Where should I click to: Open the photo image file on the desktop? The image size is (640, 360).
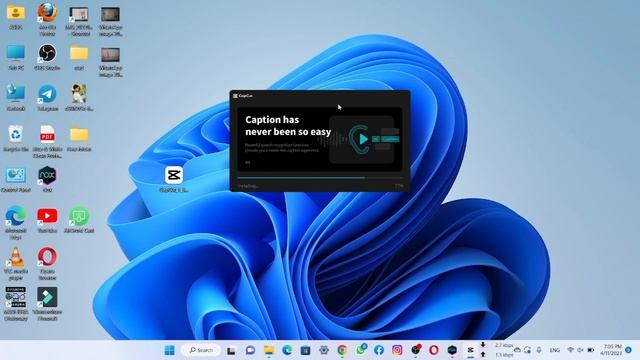[79, 94]
